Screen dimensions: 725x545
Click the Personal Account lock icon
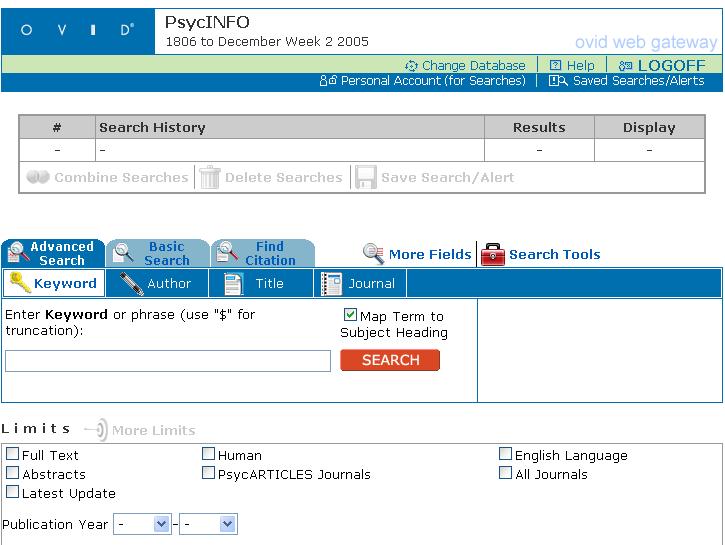click(x=328, y=80)
